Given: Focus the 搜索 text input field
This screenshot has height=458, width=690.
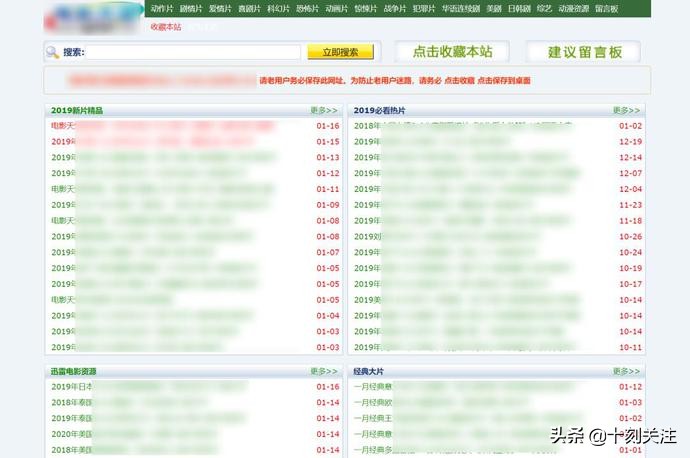Looking at the screenshot, I should 193,52.
